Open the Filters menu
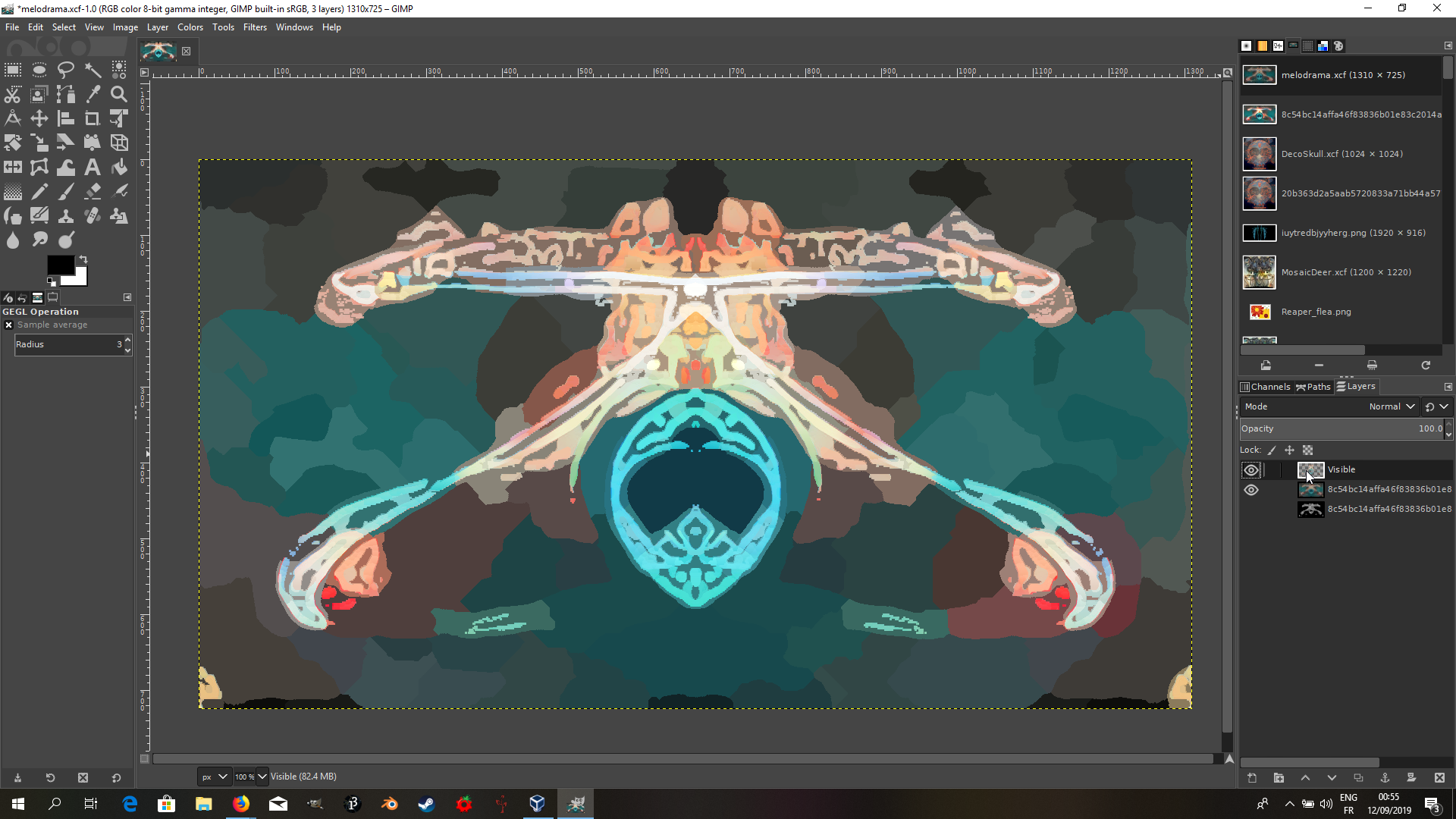 (x=255, y=27)
